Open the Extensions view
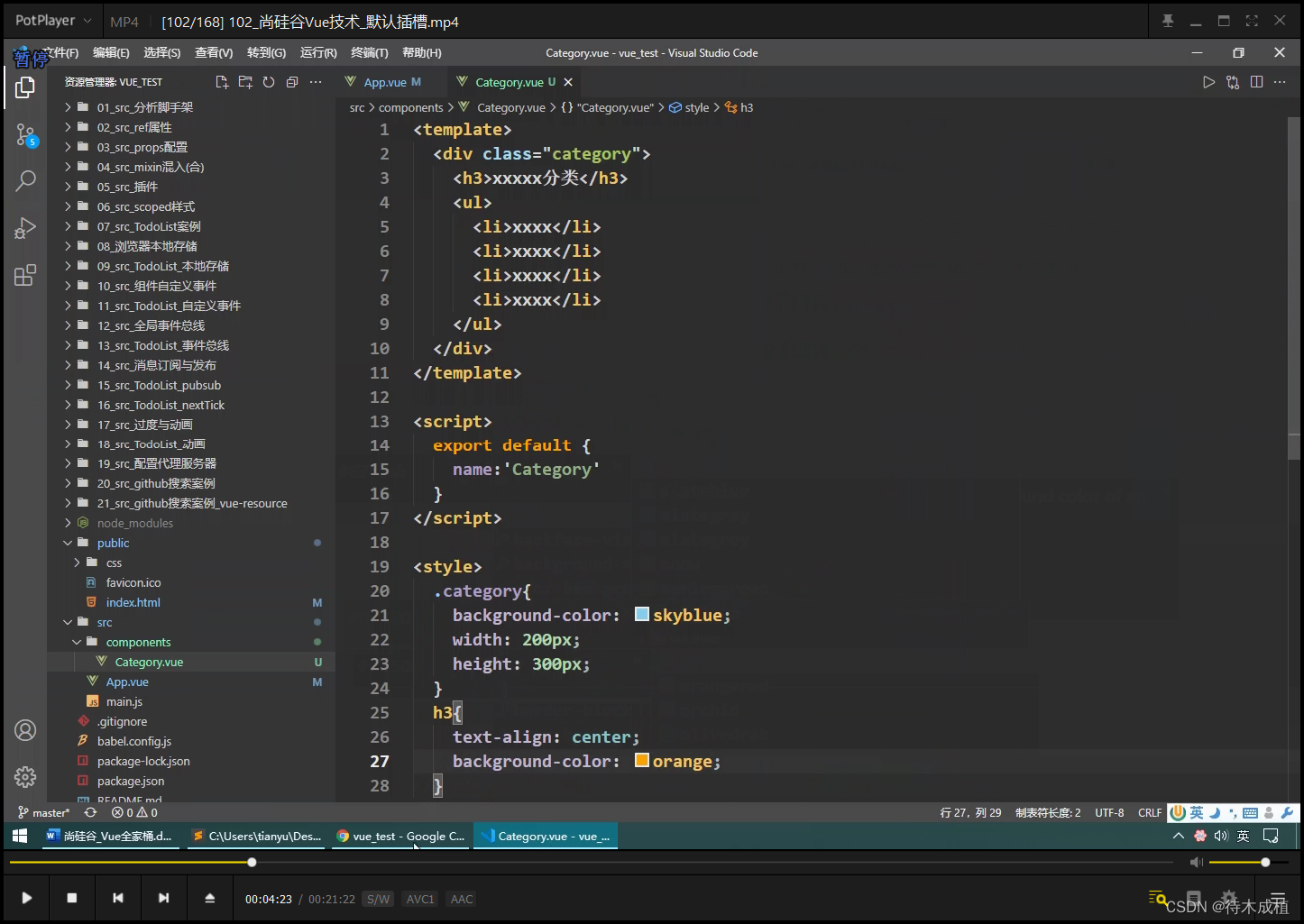Image resolution: width=1304 pixels, height=924 pixels. [25, 275]
